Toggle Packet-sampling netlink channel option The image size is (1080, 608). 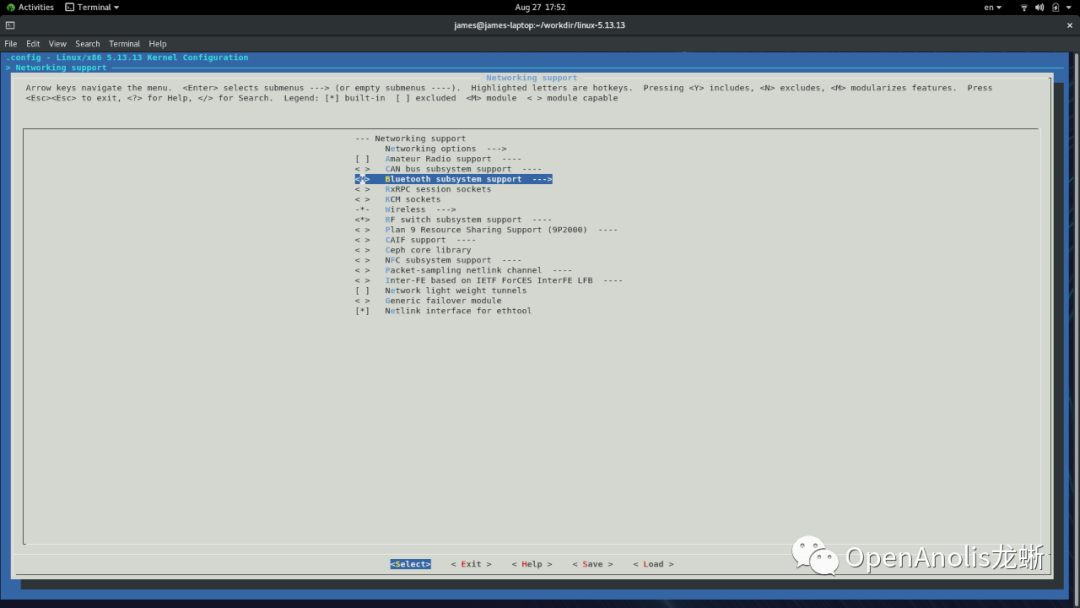click(x=362, y=271)
